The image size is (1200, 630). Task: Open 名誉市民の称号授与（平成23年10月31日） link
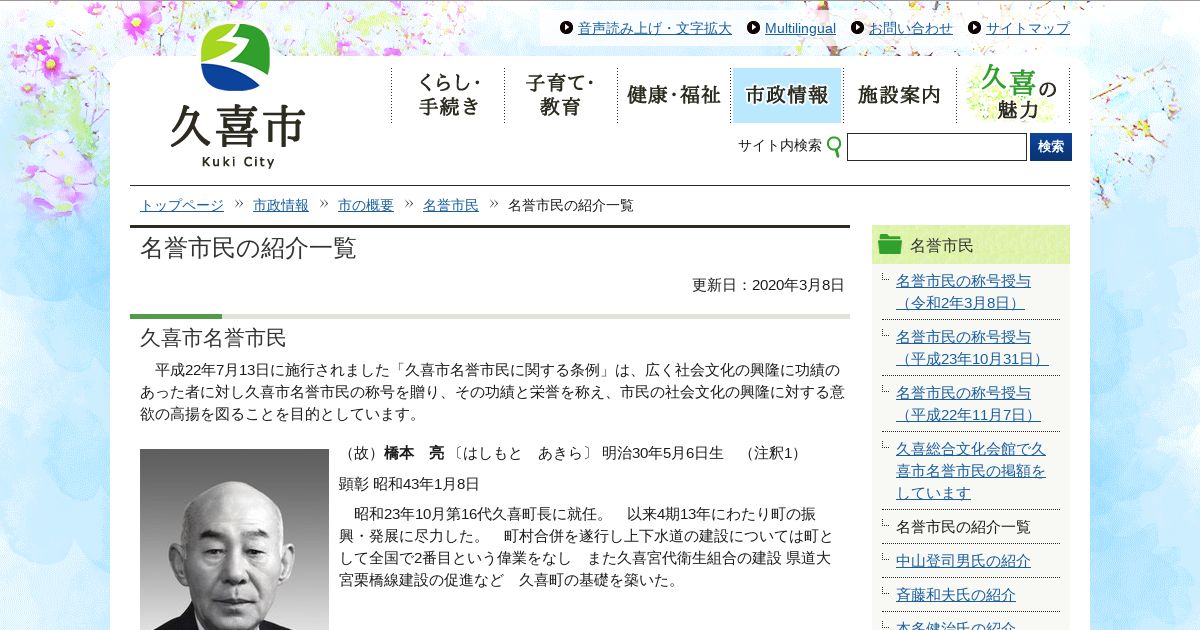pyautogui.click(x=972, y=347)
